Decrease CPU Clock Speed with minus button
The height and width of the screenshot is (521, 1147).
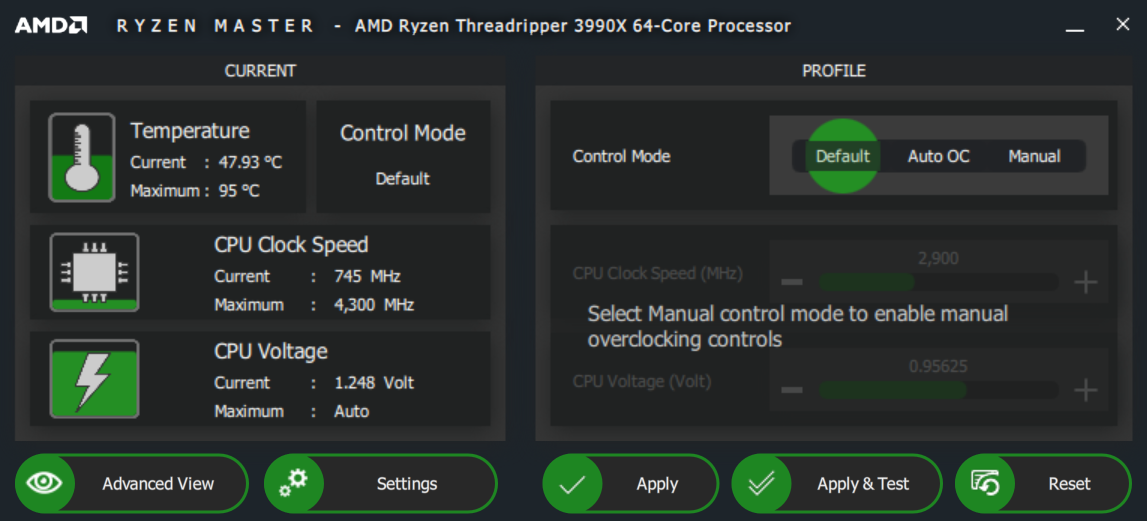(792, 282)
